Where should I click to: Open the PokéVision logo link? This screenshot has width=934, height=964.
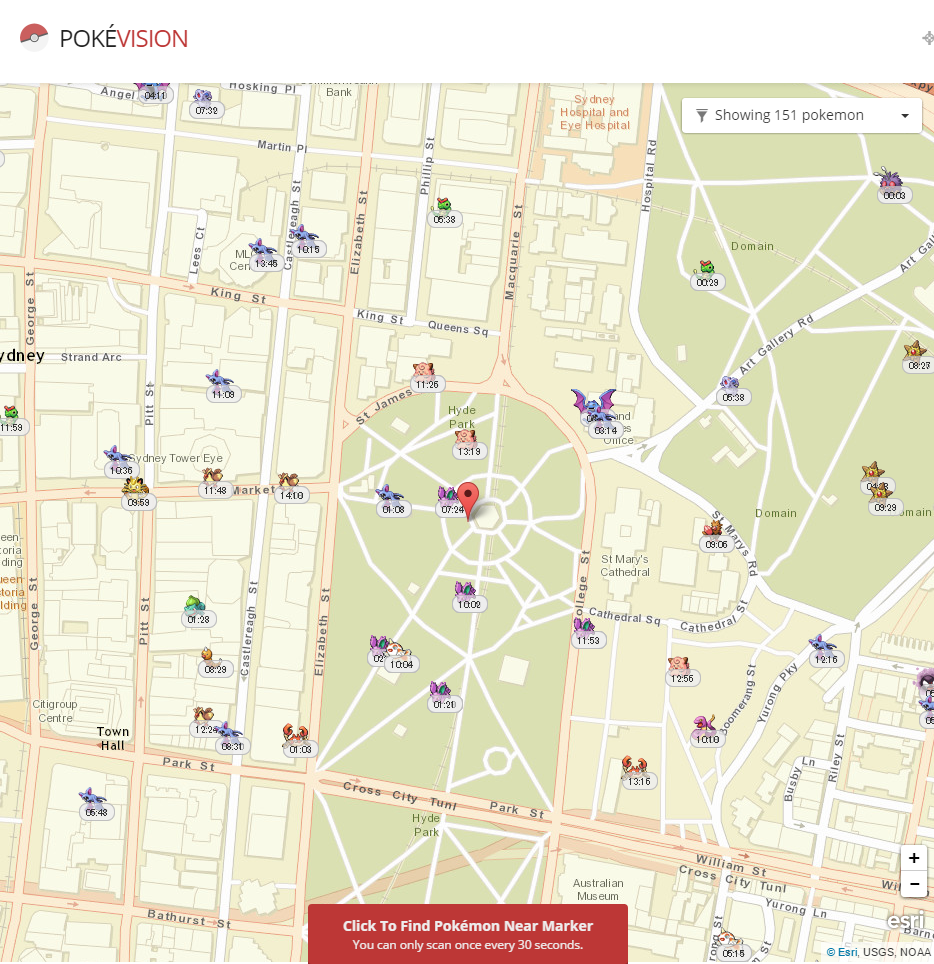[103, 38]
